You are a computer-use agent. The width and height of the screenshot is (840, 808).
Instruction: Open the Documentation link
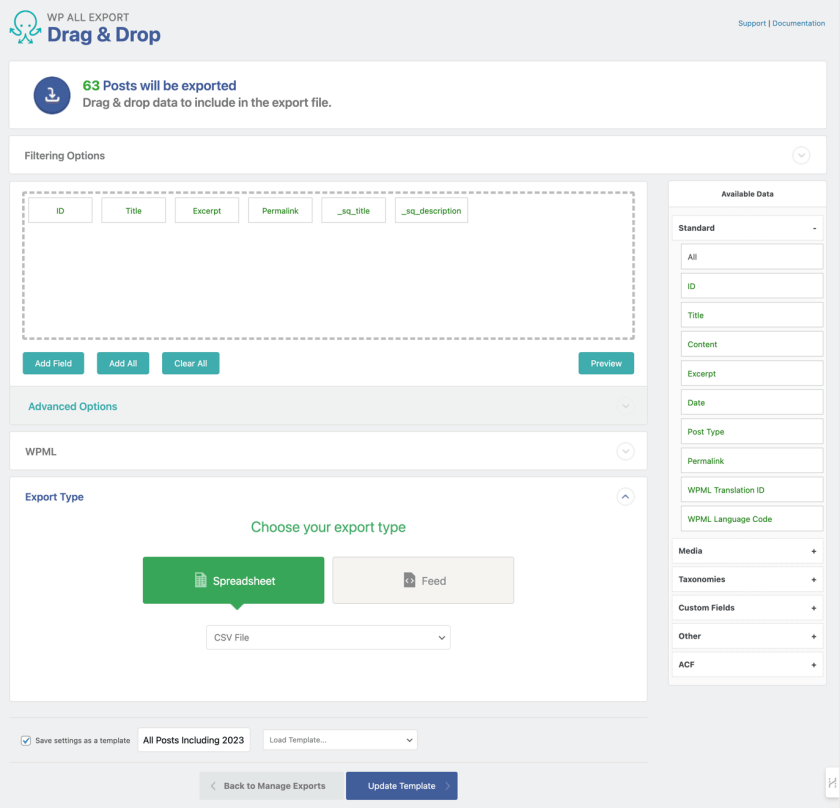click(x=799, y=23)
